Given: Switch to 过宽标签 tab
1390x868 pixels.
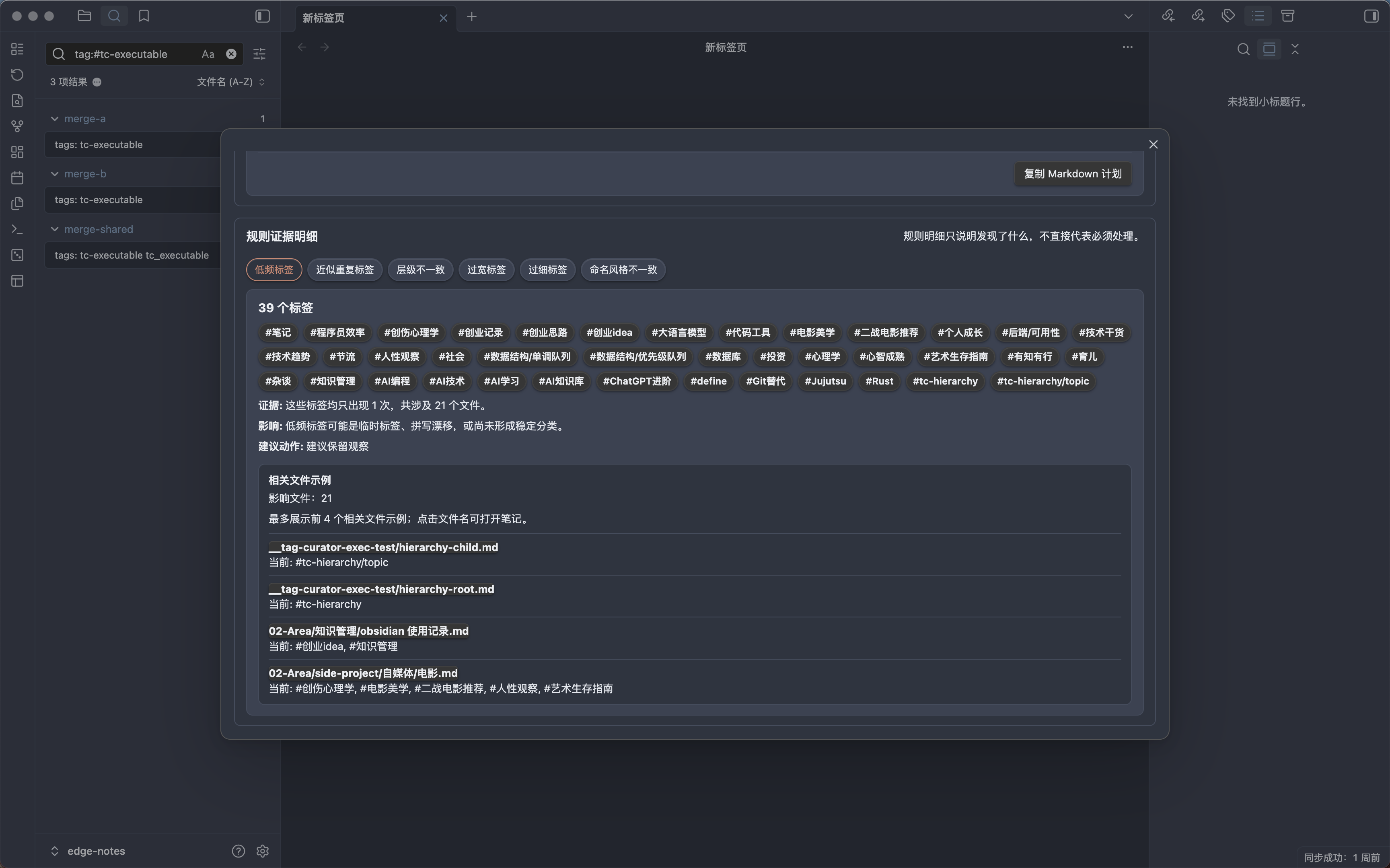Looking at the screenshot, I should (x=486, y=270).
